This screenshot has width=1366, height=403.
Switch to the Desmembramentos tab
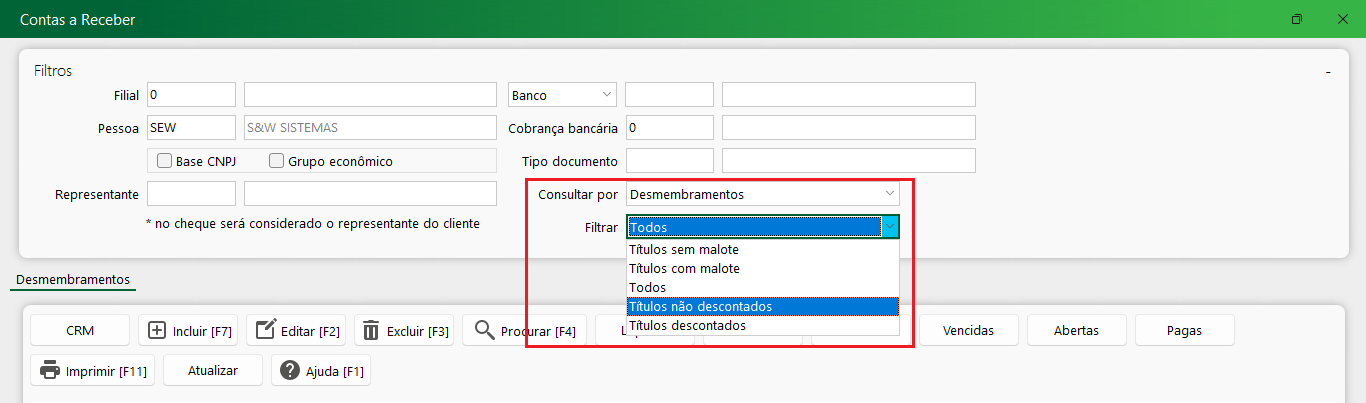click(x=73, y=279)
